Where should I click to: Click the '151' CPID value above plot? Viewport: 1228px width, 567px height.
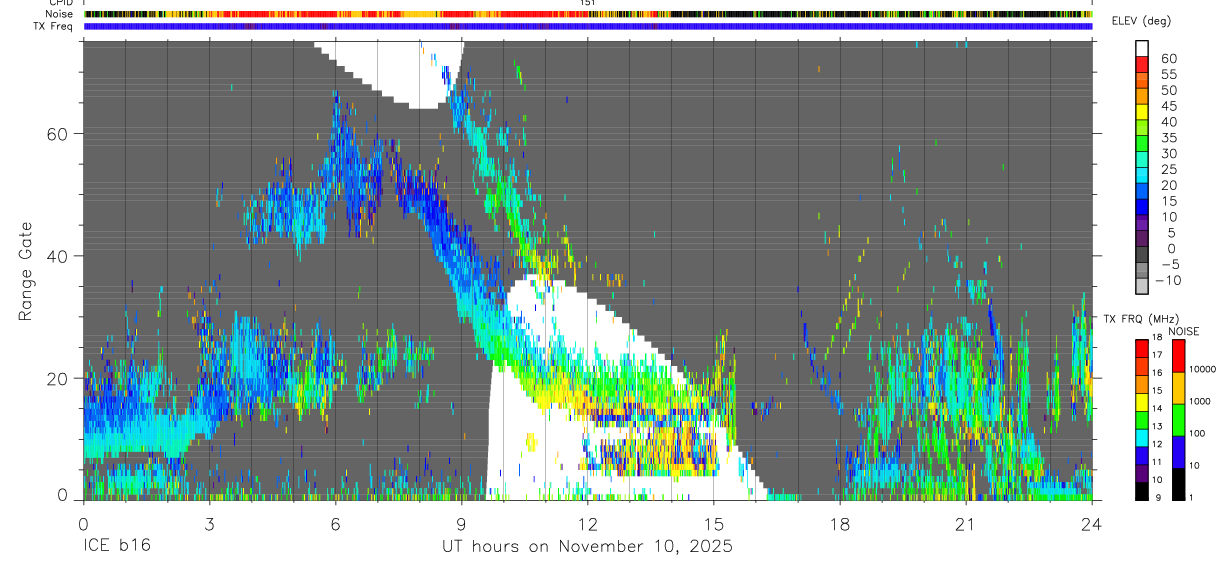pos(587,3)
